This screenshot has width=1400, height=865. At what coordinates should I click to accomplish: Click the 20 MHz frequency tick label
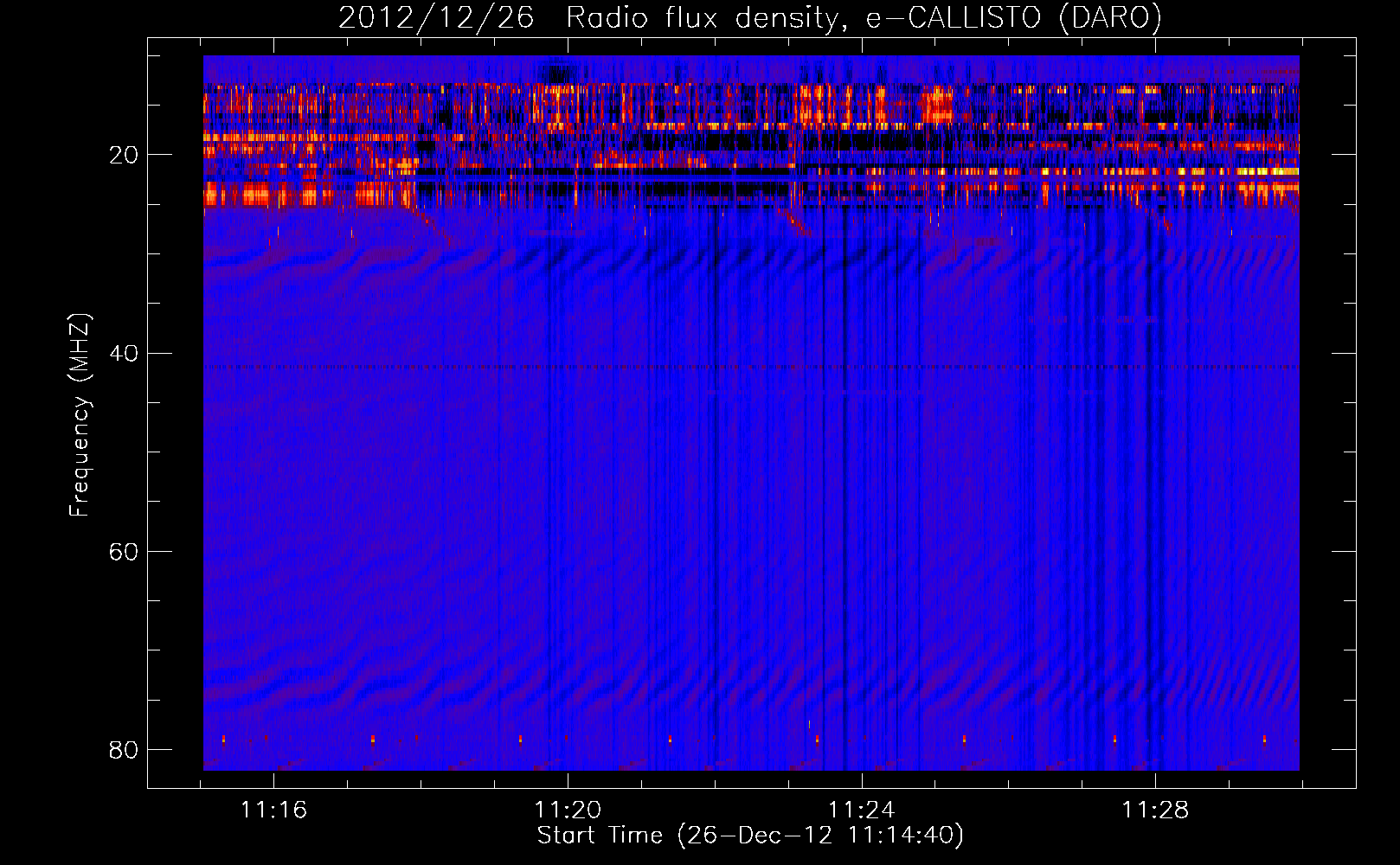tap(124, 156)
